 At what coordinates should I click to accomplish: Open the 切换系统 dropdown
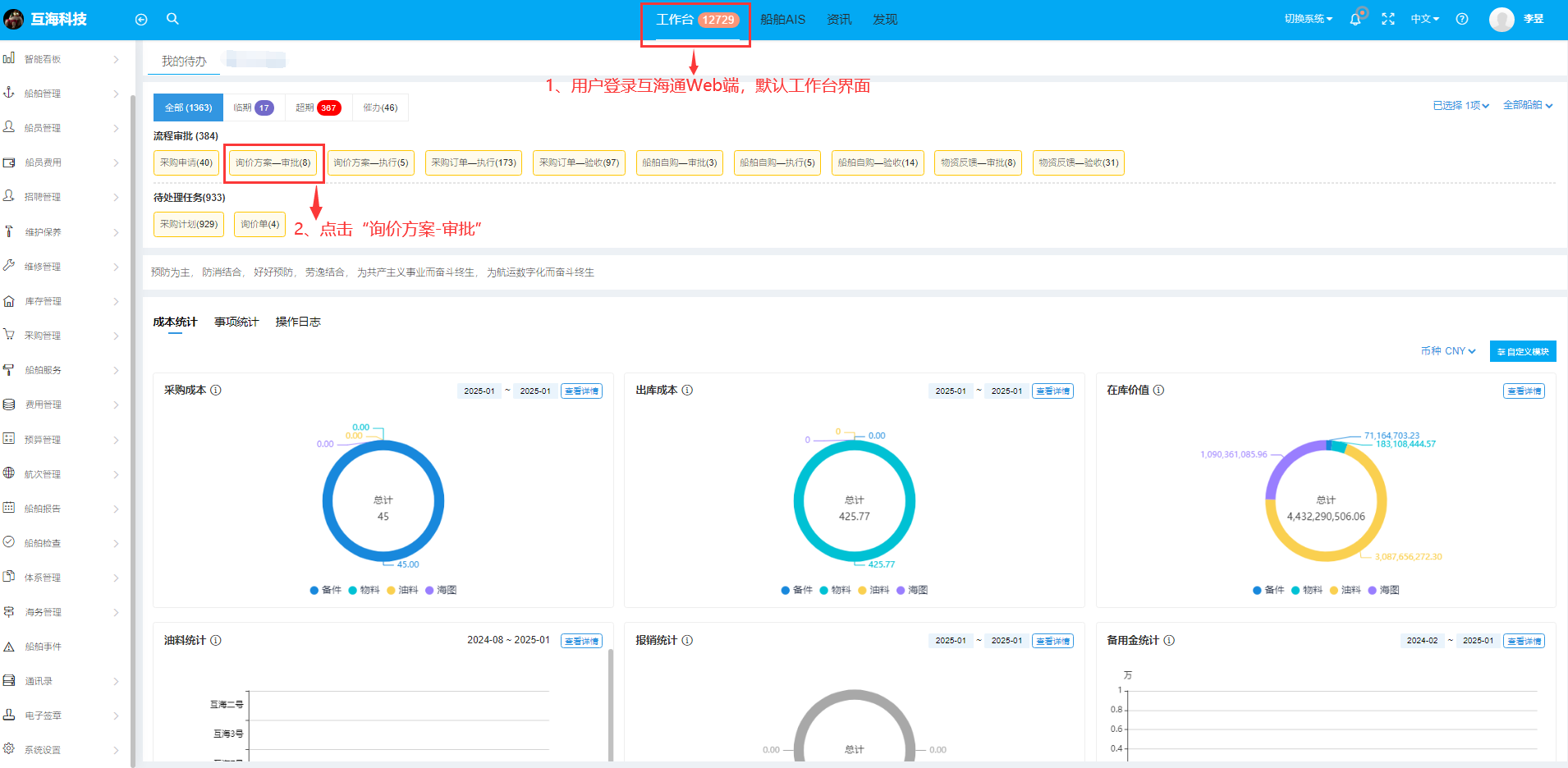[x=1309, y=19]
